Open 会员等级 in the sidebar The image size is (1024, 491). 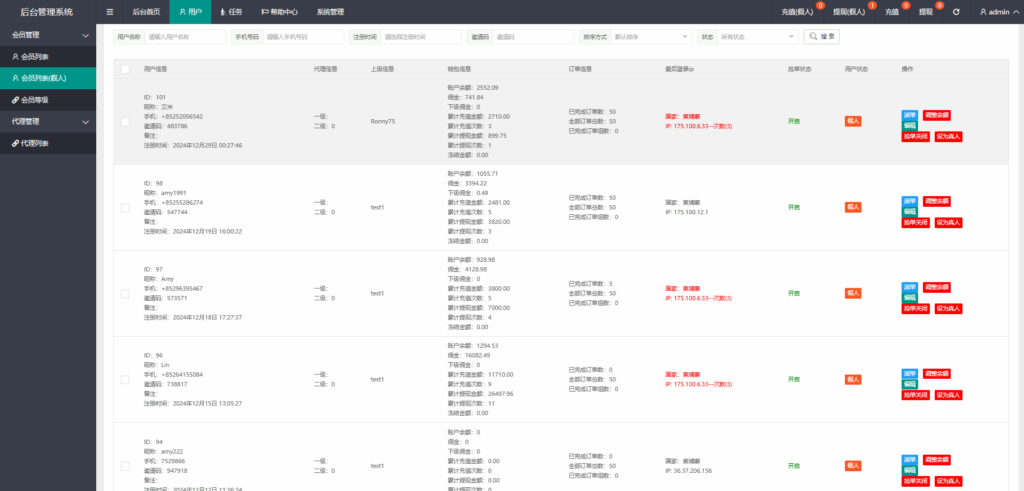[x=35, y=100]
